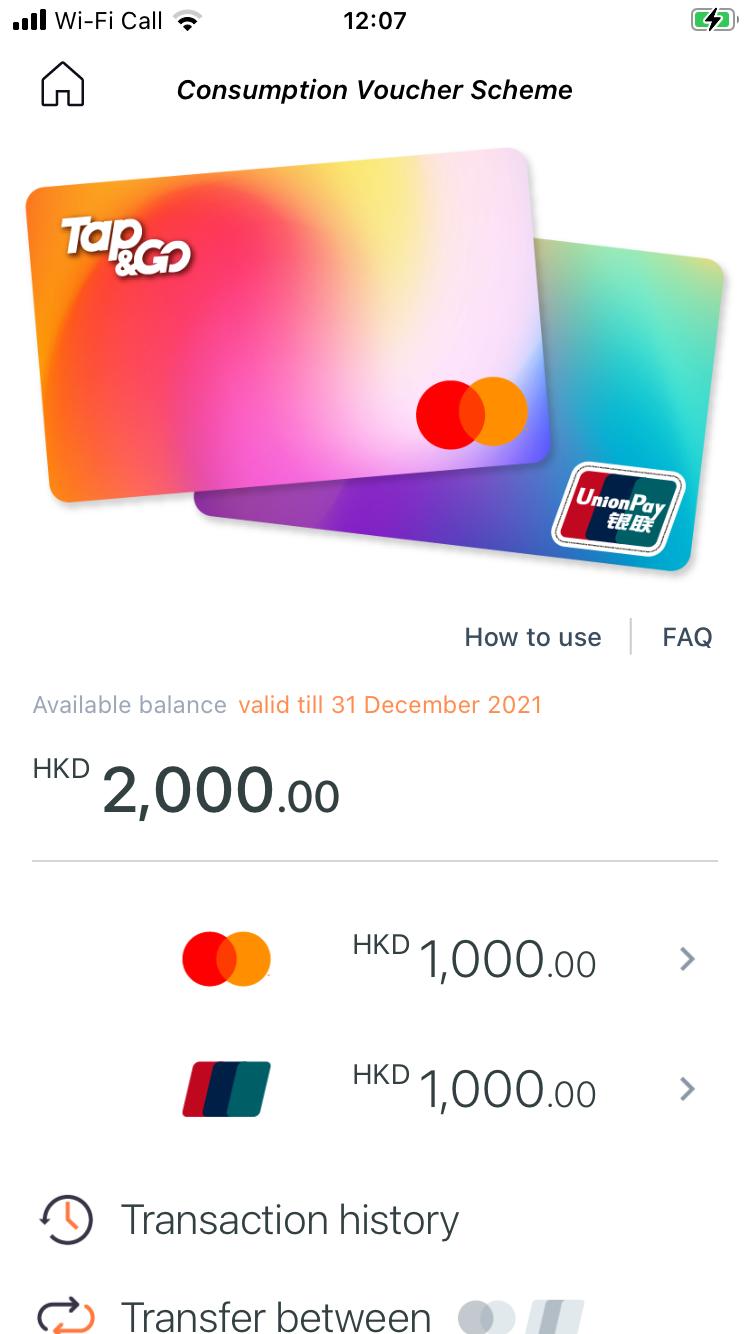Tap the Home icon

click(x=62, y=86)
